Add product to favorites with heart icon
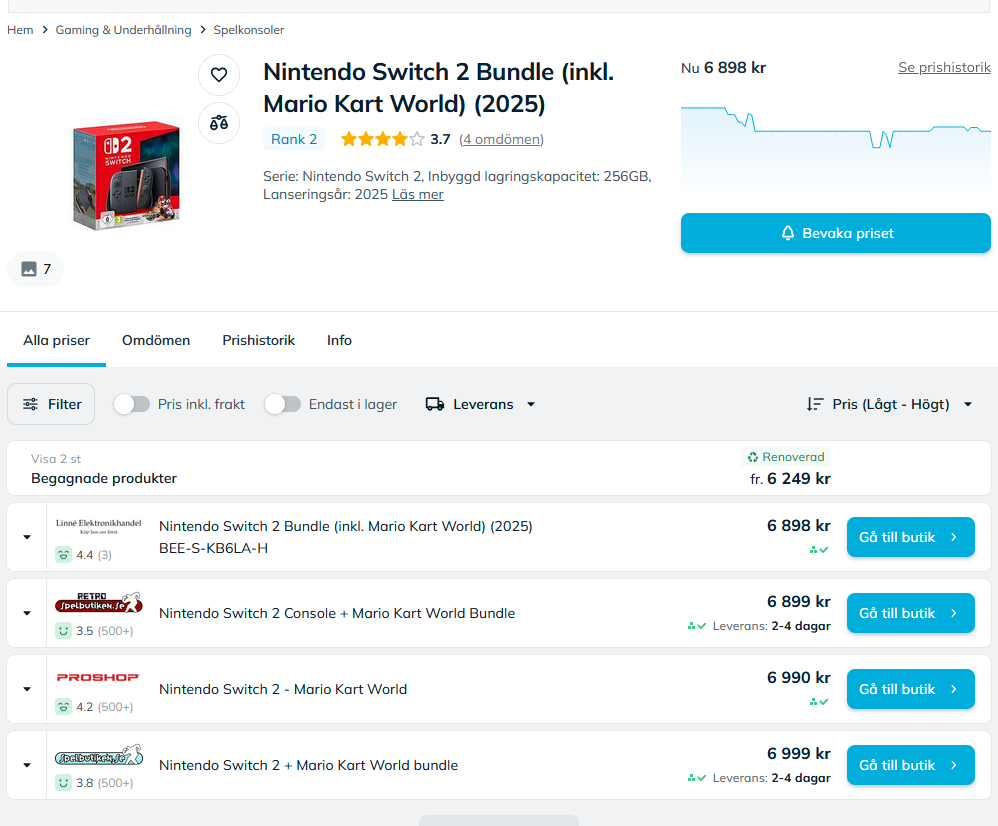This screenshot has height=826, width=998. 219,75
